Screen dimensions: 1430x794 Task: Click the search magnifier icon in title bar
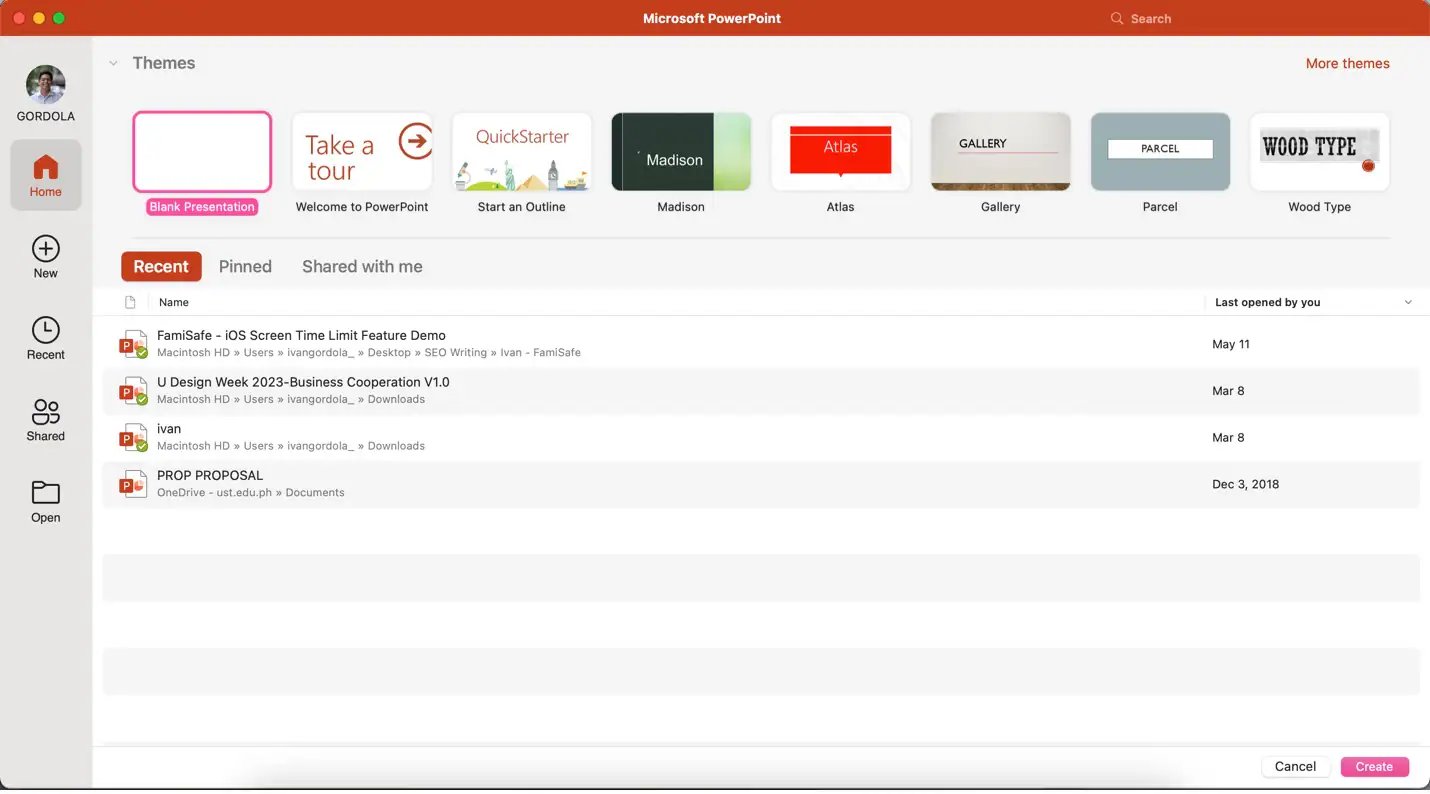tap(1117, 19)
